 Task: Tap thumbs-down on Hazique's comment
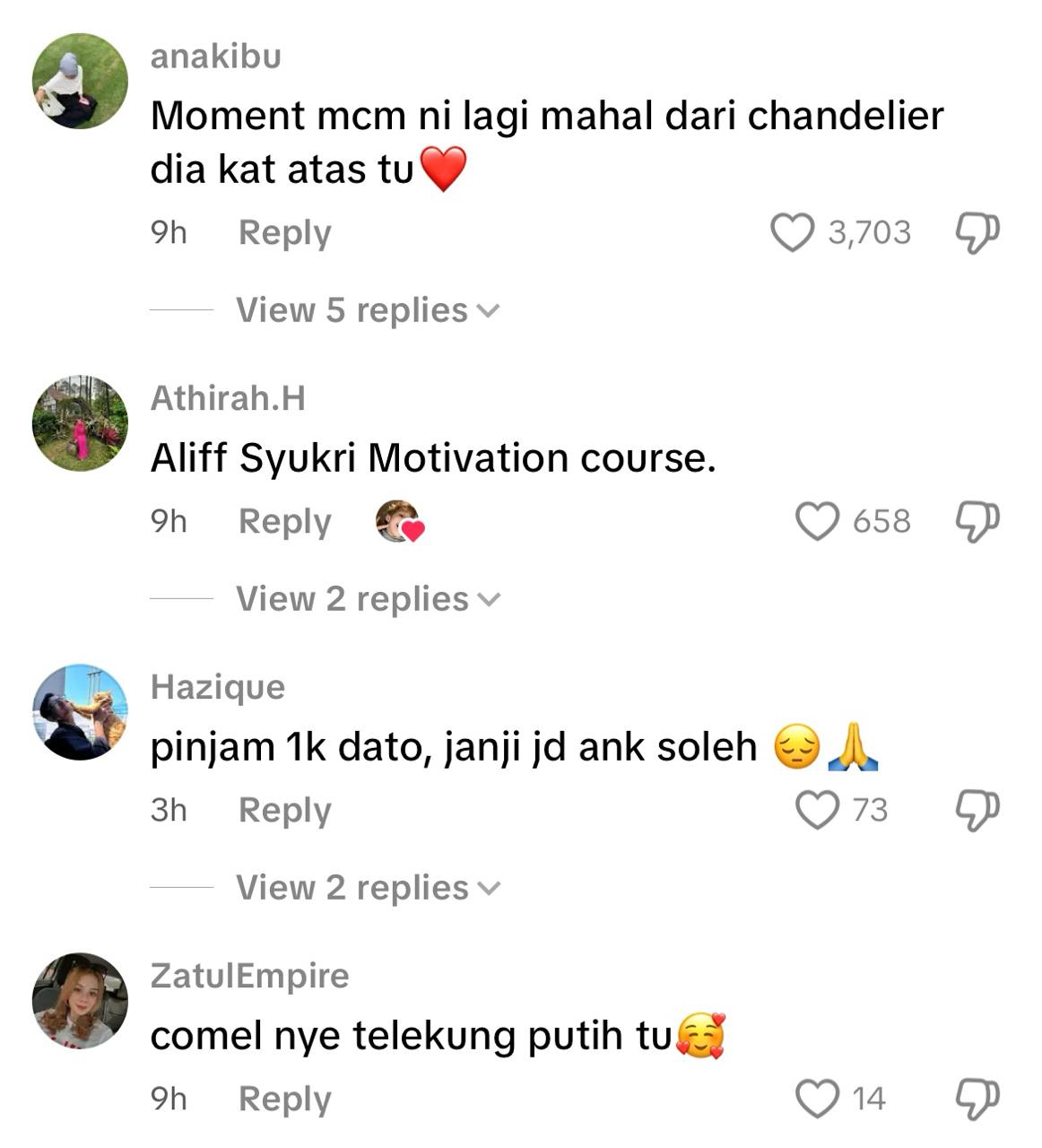[x=977, y=811]
